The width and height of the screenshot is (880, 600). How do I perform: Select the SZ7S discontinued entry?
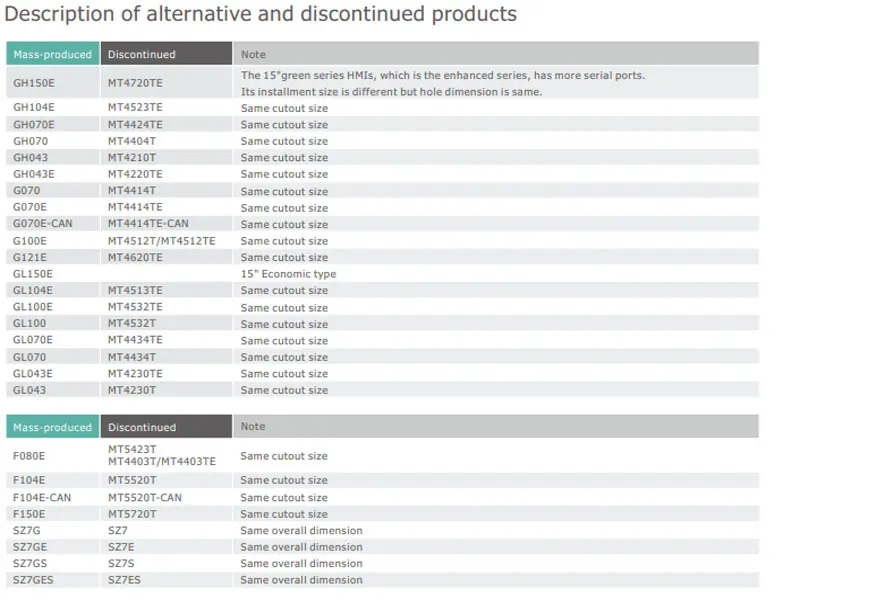120,563
